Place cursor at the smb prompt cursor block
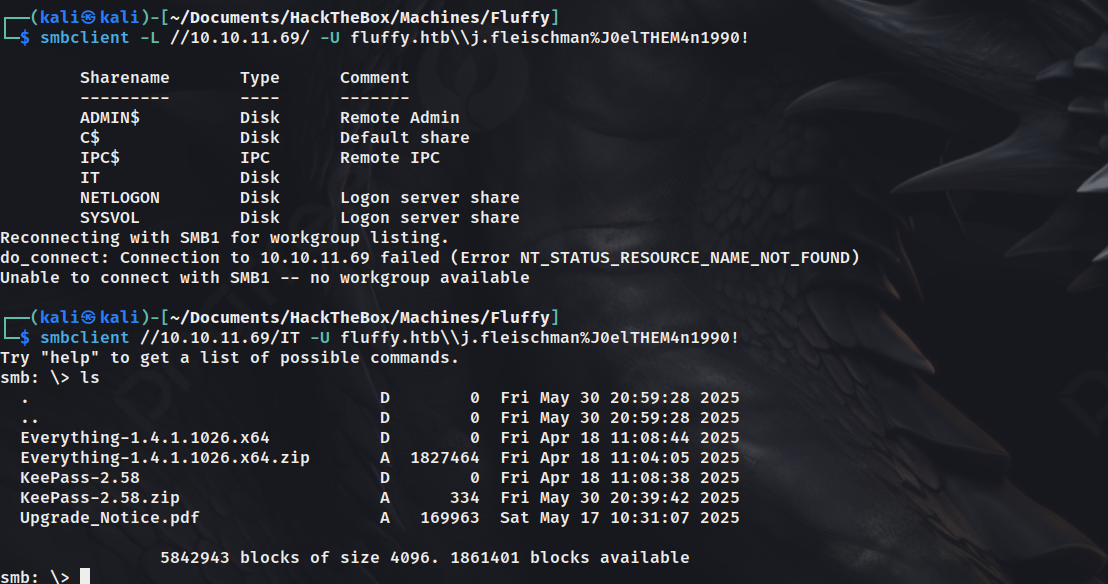Image resolution: width=1108 pixels, height=584 pixels. click(85, 576)
